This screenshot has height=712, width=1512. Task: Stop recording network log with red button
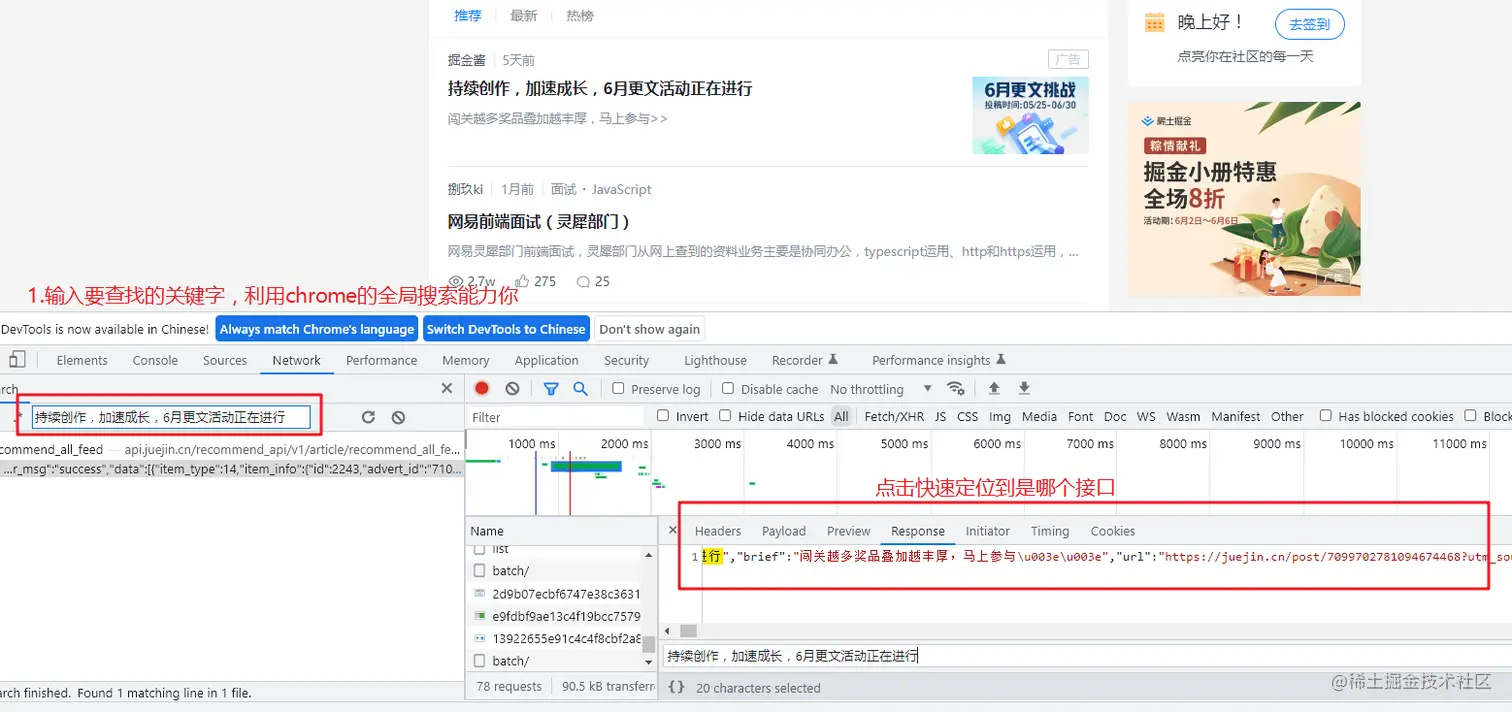click(x=482, y=388)
